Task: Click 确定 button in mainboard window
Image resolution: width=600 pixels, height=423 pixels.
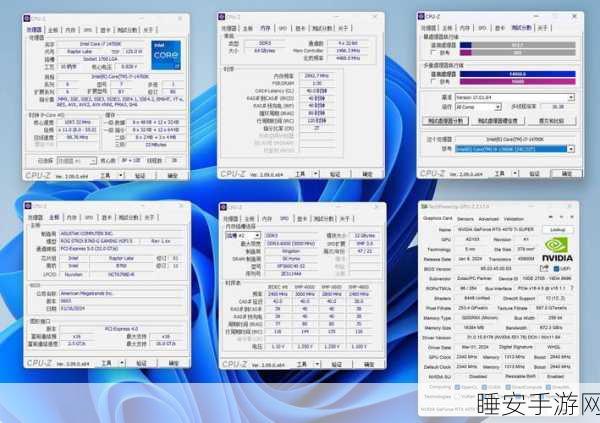Action: (x=174, y=363)
